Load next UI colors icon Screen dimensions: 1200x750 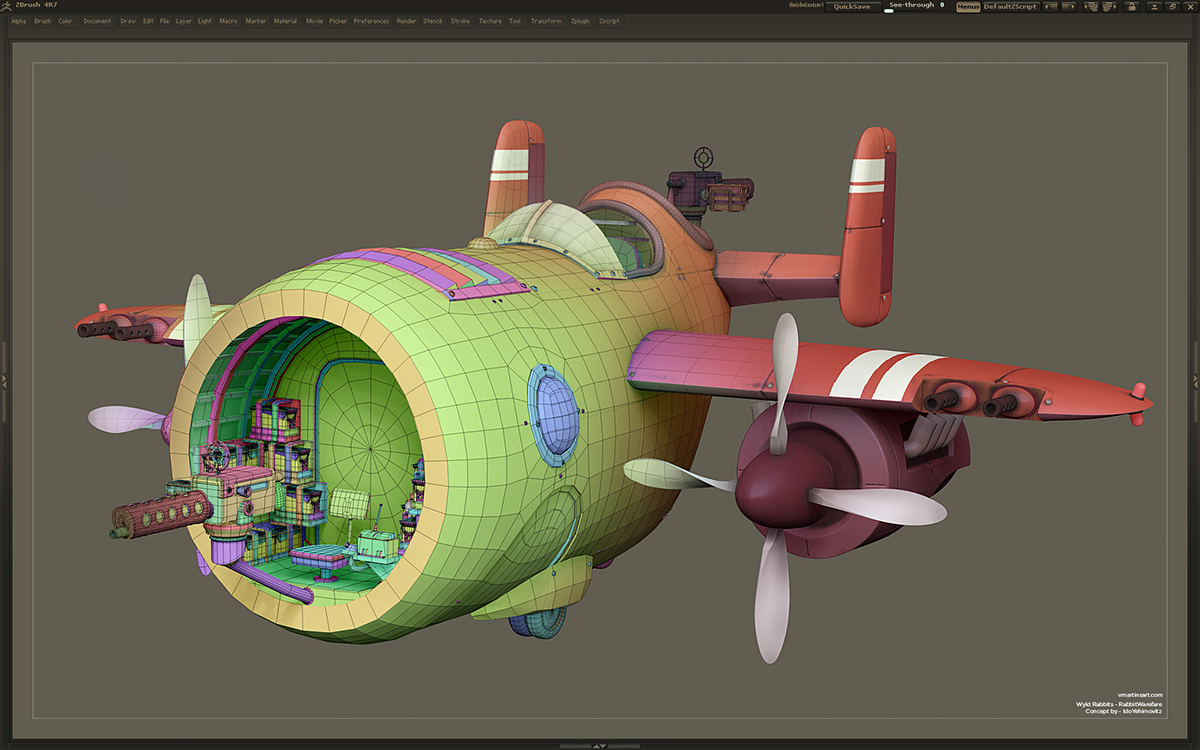point(1068,6)
